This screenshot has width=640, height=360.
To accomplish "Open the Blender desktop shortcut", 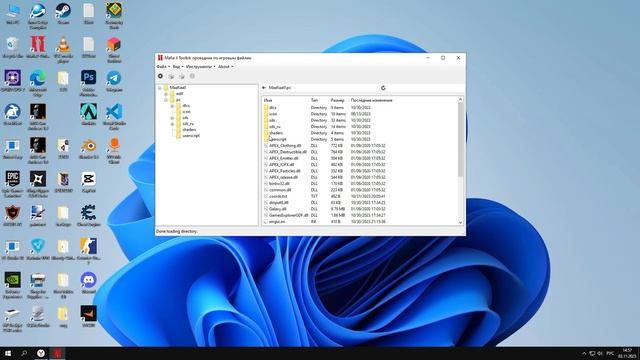I will point(89,148).
